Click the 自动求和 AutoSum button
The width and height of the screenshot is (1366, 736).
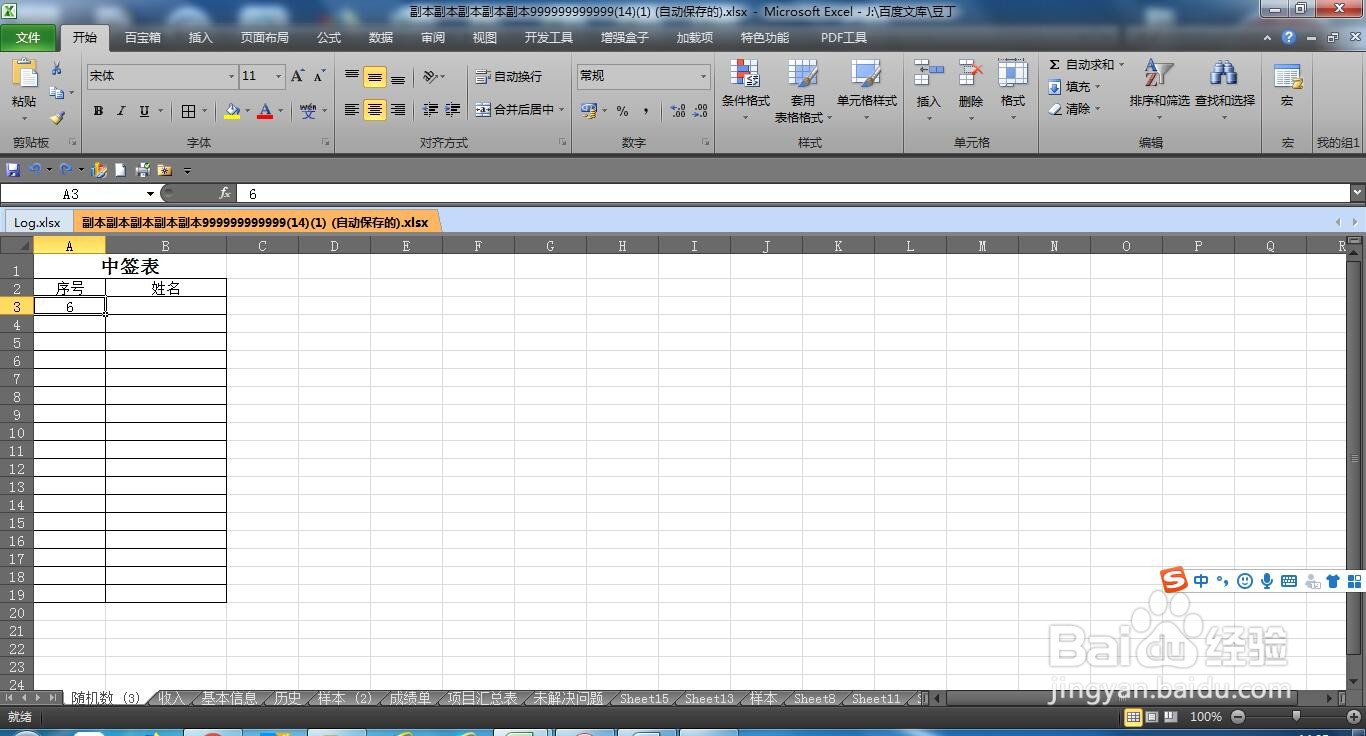[1086, 64]
